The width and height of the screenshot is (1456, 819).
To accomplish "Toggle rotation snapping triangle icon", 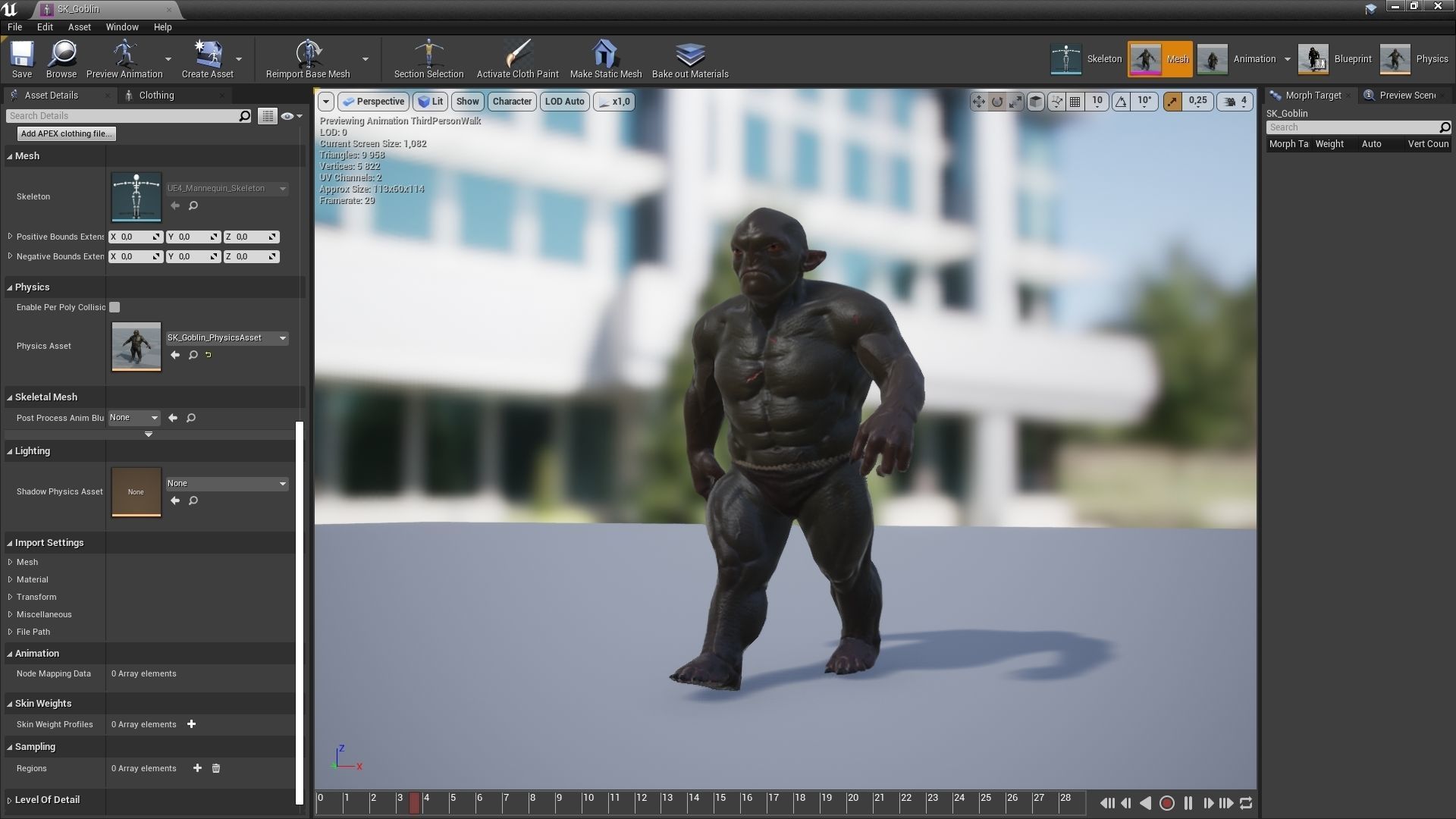I will pyautogui.click(x=1122, y=102).
